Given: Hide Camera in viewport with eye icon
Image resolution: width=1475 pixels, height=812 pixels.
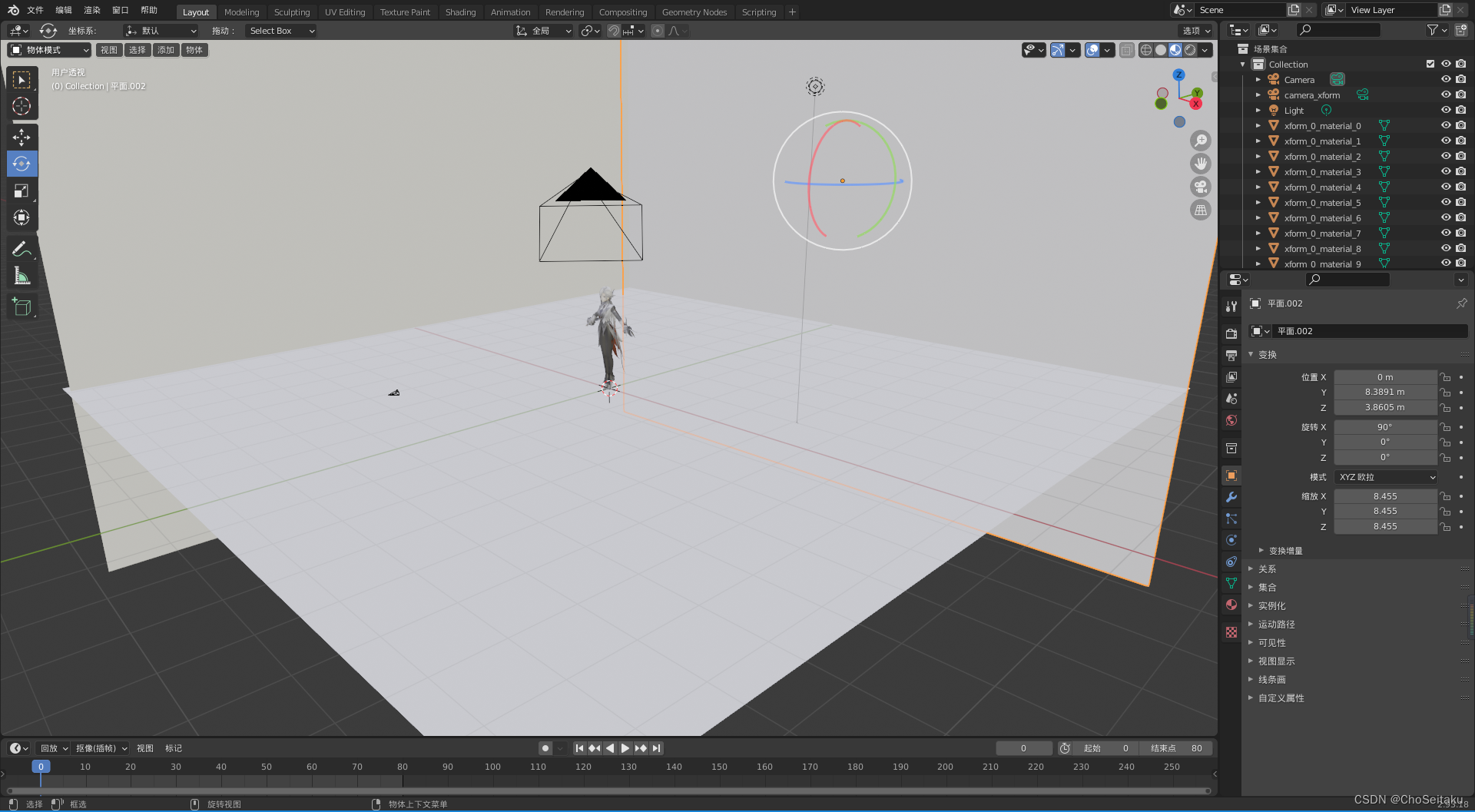Looking at the screenshot, I should click(x=1445, y=79).
